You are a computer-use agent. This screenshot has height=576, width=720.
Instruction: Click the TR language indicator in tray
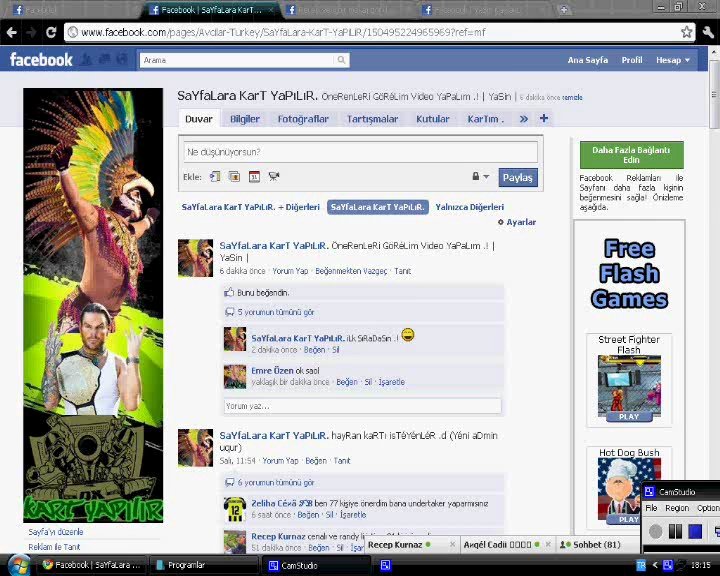click(641, 565)
